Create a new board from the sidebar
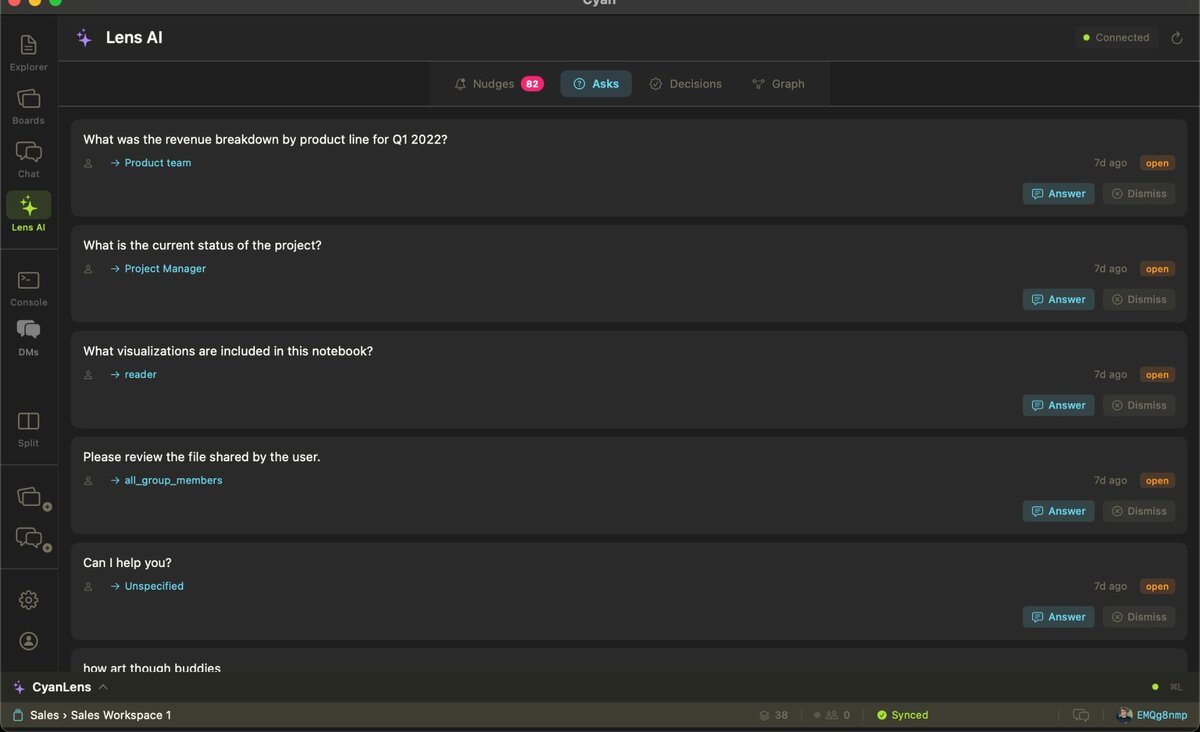Image resolution: width=1200 pixels, height=732 pixels. click(28, 497)
